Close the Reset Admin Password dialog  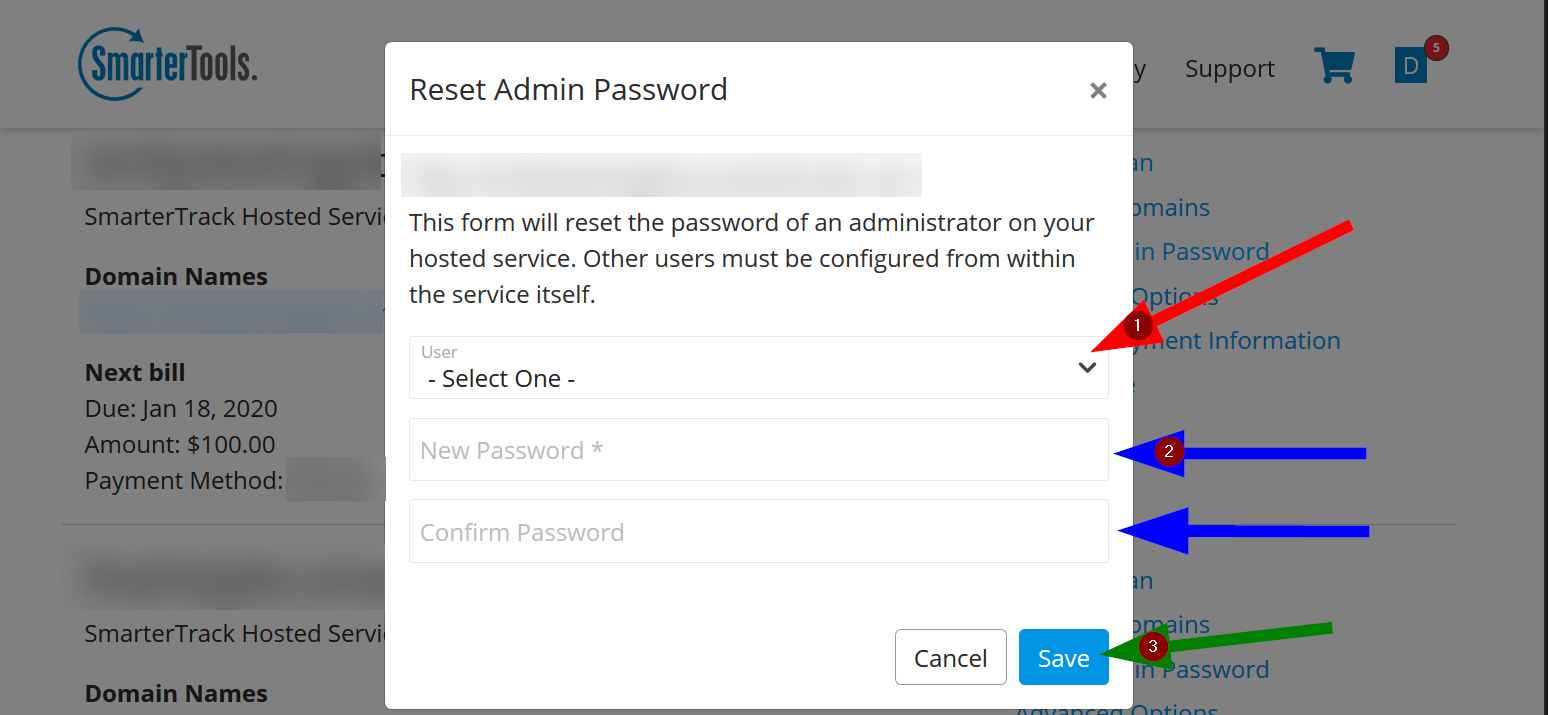[1098, 91]
